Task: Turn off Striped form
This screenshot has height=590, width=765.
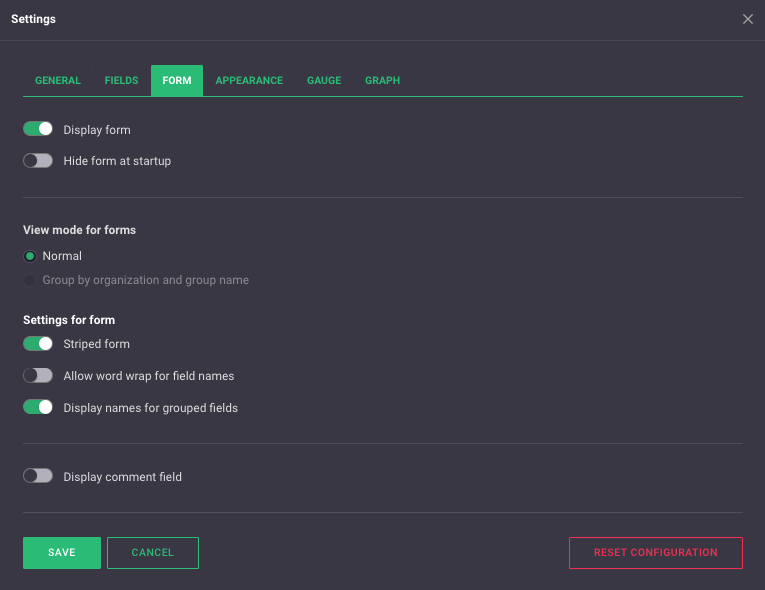Action: click(38, 344)
